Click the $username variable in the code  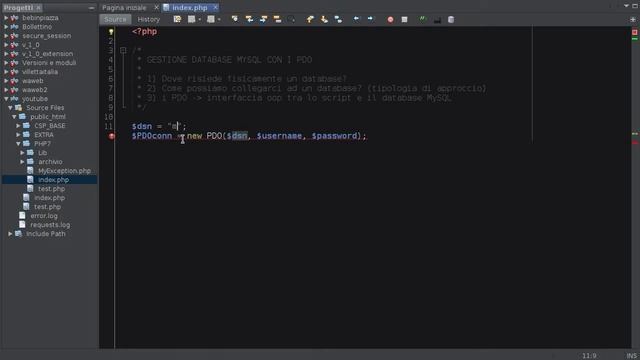point(279,136)
